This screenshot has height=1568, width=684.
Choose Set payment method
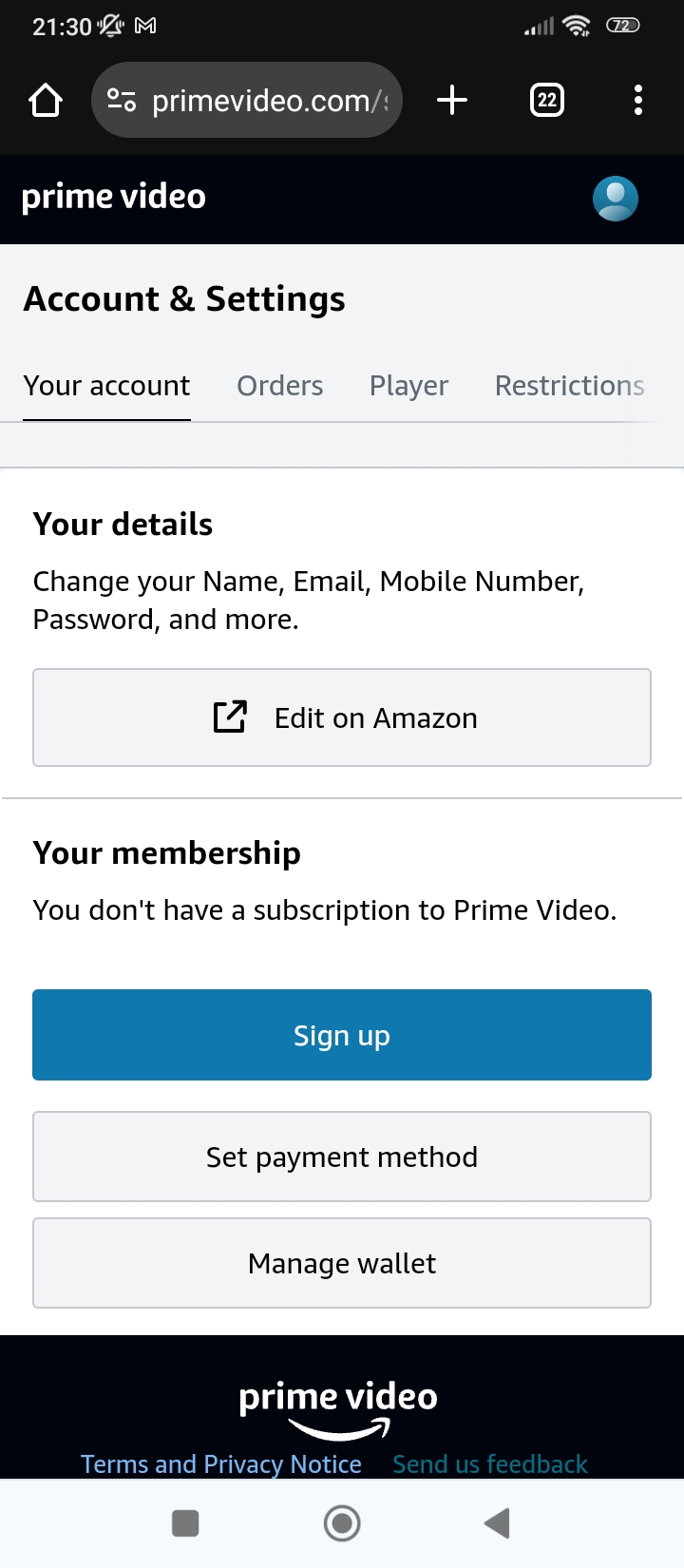pos(342,1157)
